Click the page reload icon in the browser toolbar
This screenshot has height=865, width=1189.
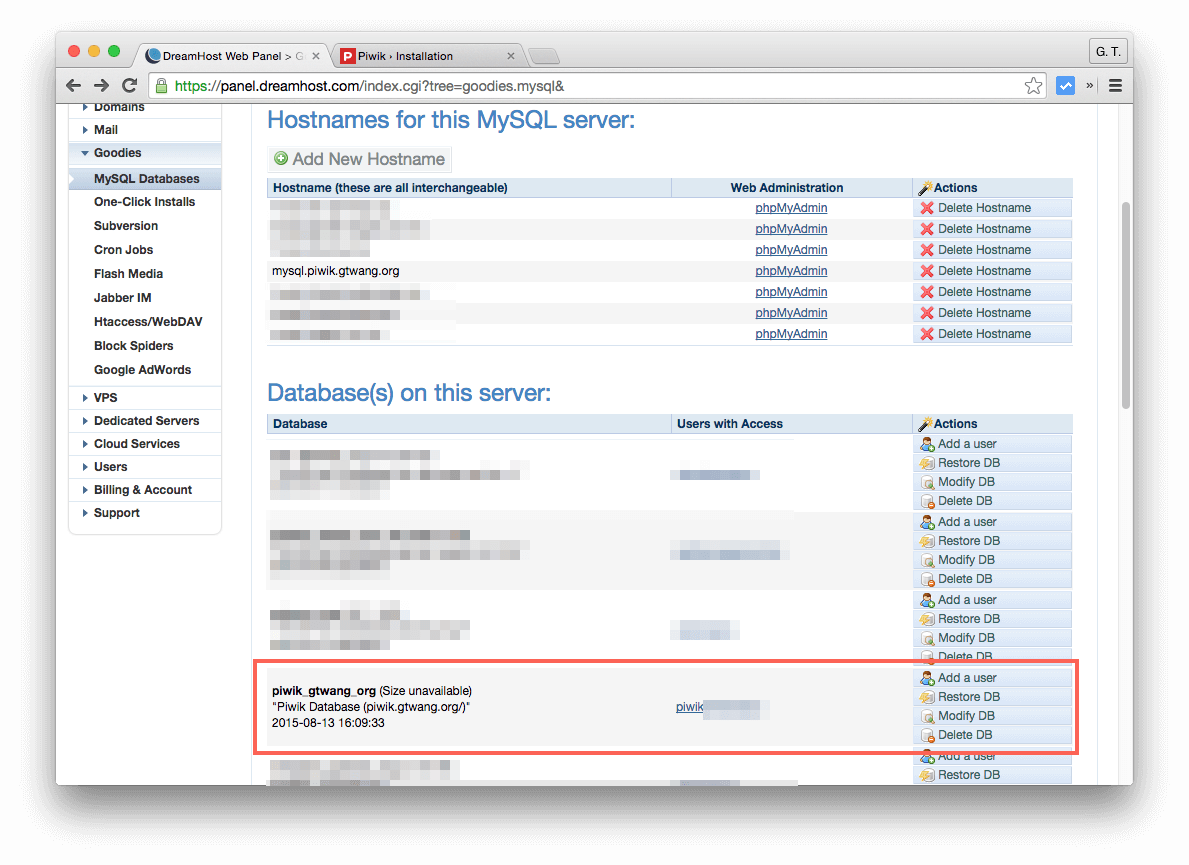(x=130, y=86)
